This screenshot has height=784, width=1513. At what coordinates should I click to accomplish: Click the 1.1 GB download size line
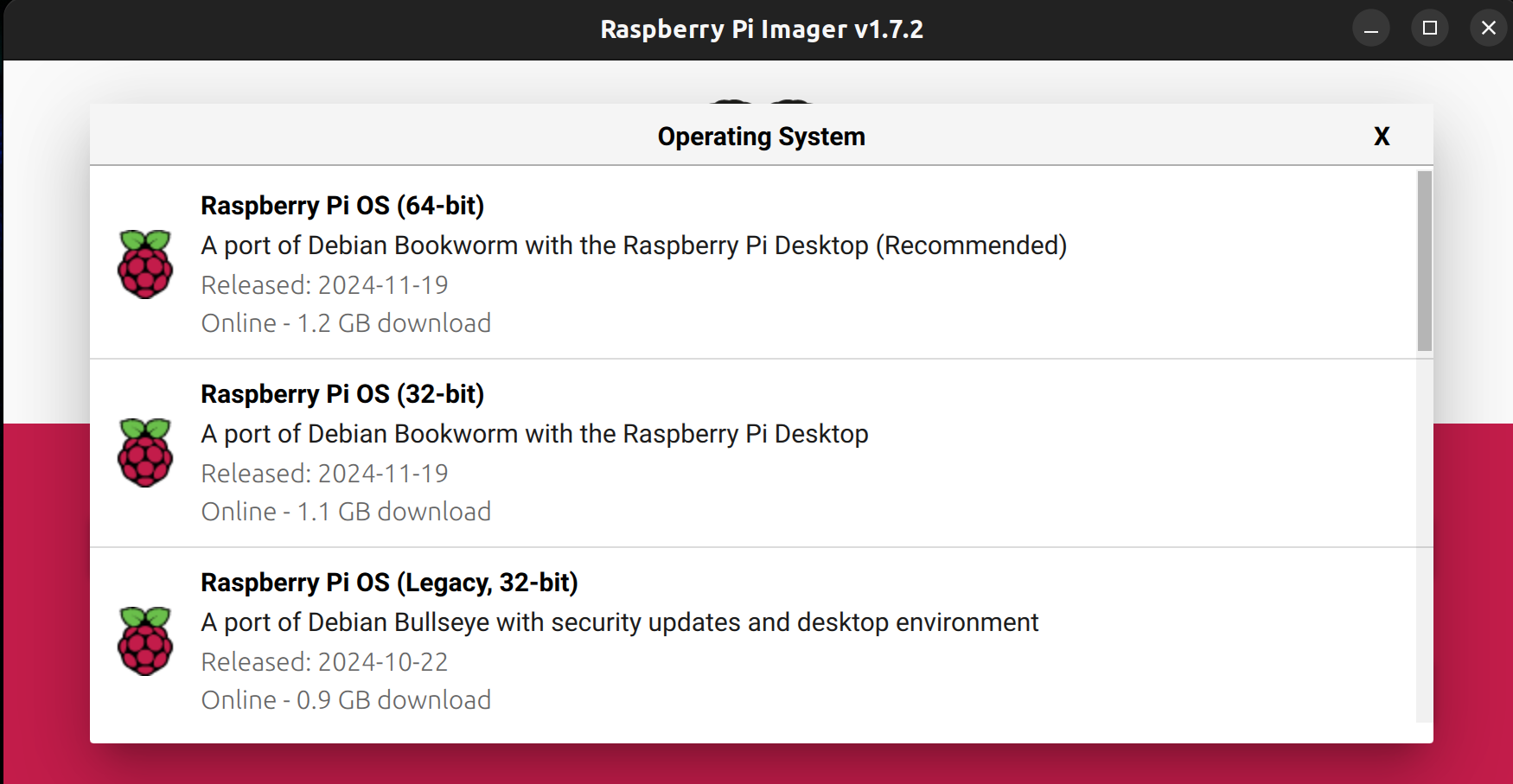pyautogui.click(x=346, y=512)
